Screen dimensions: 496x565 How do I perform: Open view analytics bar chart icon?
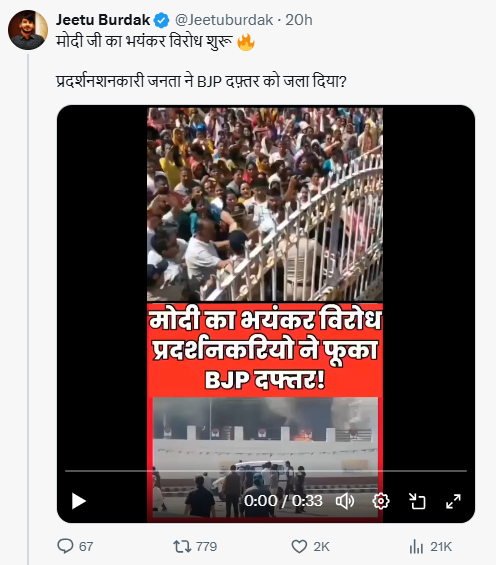416,547
